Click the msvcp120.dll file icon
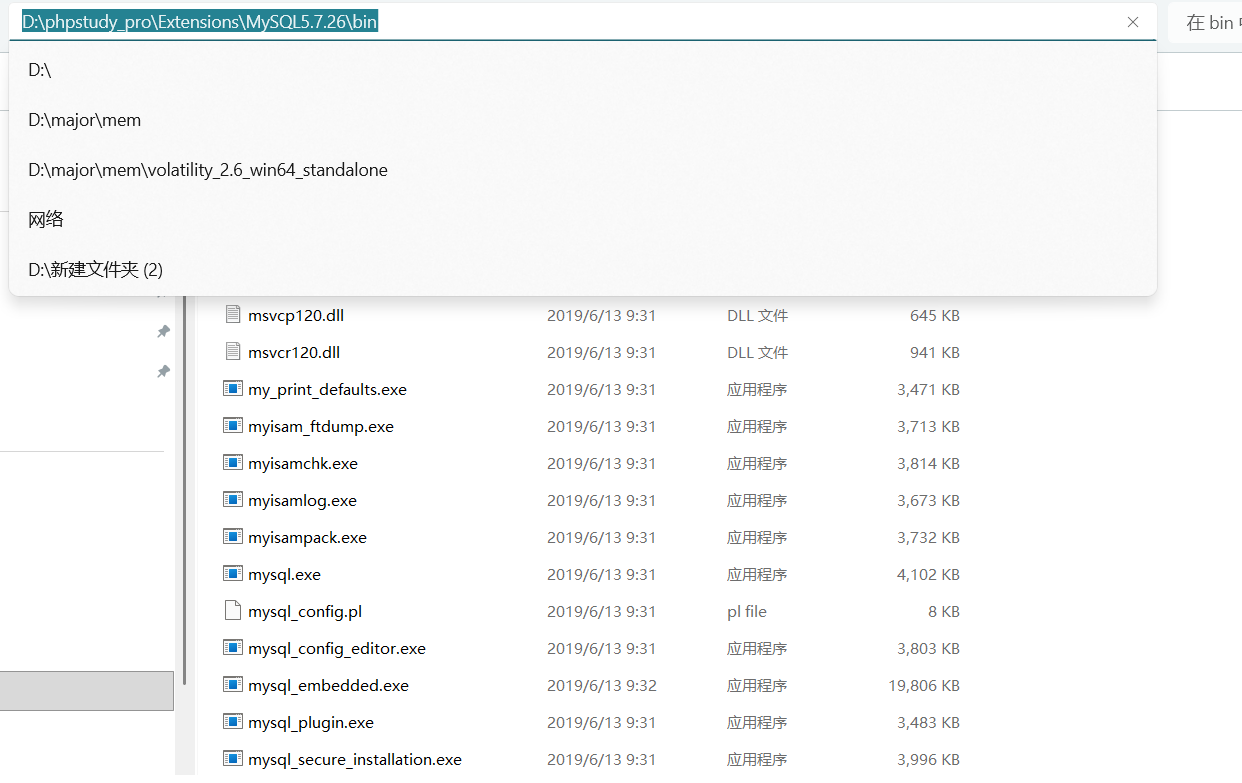This screenshot has height=783, width=1242. pos(233,315)
